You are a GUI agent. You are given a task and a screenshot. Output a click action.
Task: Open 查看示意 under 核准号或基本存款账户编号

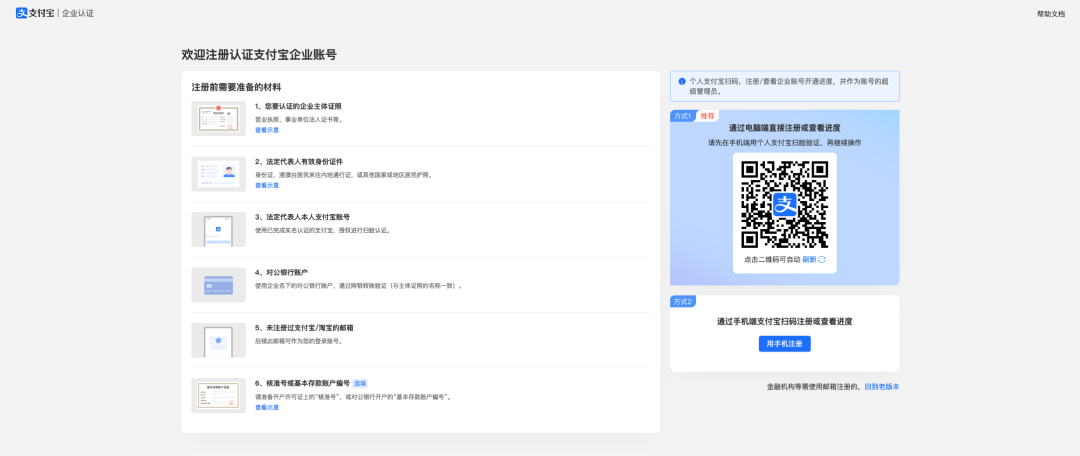pyautogui.click(x=267, y=407)
